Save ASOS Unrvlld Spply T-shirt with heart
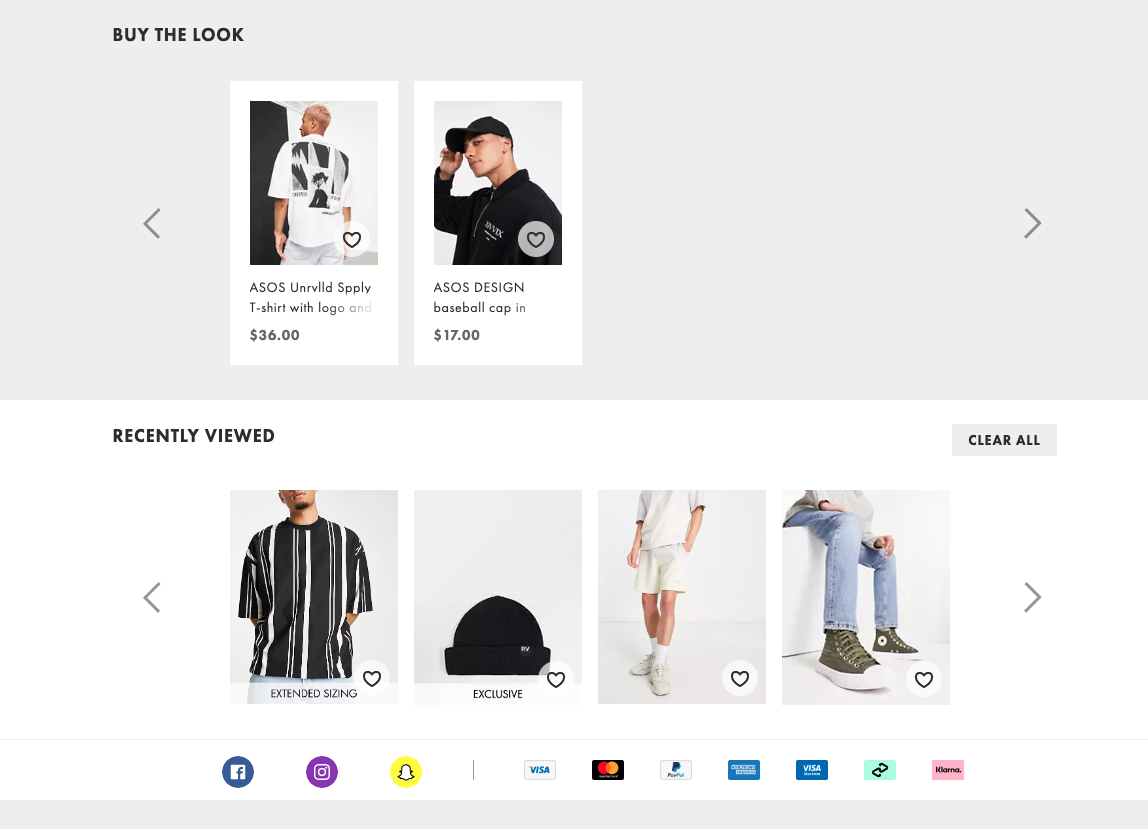Image resolution: width=1148 pixels, height=829 pixels. (x=352, y=239)
